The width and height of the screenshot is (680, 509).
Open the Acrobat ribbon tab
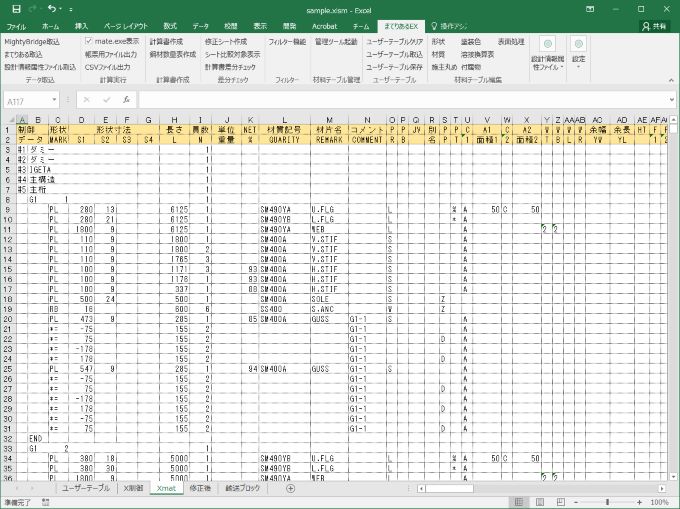tap(326, 25)
